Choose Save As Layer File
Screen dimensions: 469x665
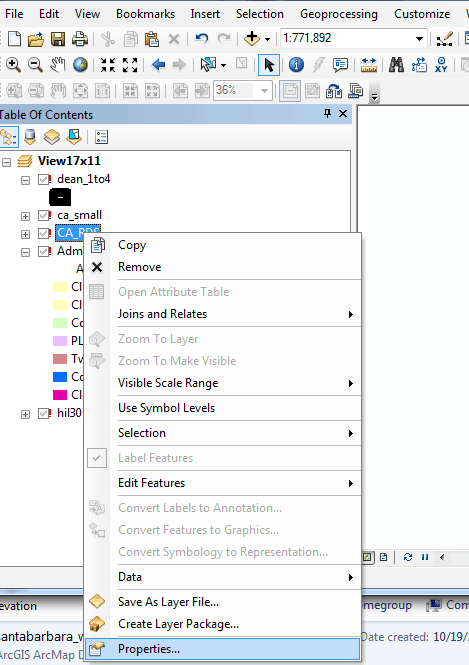click(223, 602)
